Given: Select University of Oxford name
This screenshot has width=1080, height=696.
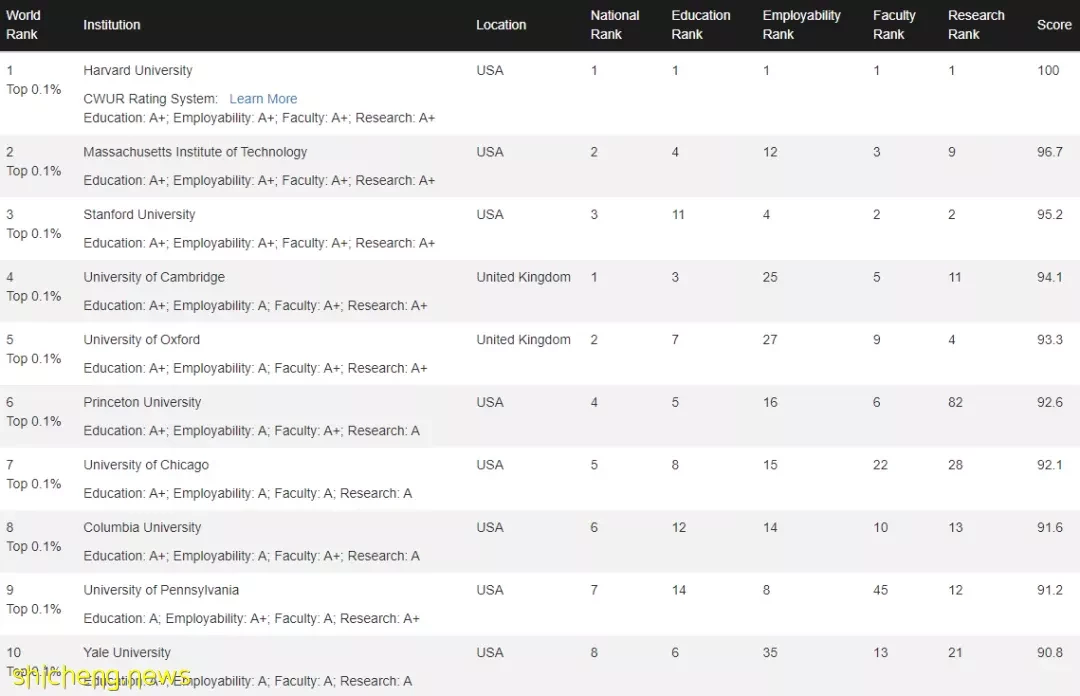Looking at the screenshot, I should point(141,340).
